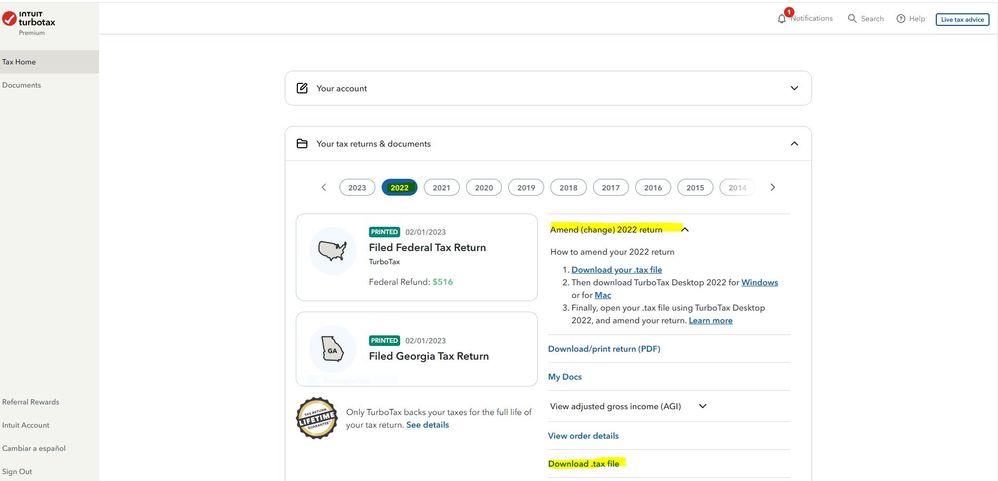Viewport: 998px width, 481px height.
Task: Click the How to amend your 2022 return text
Action: coord(612,252)
